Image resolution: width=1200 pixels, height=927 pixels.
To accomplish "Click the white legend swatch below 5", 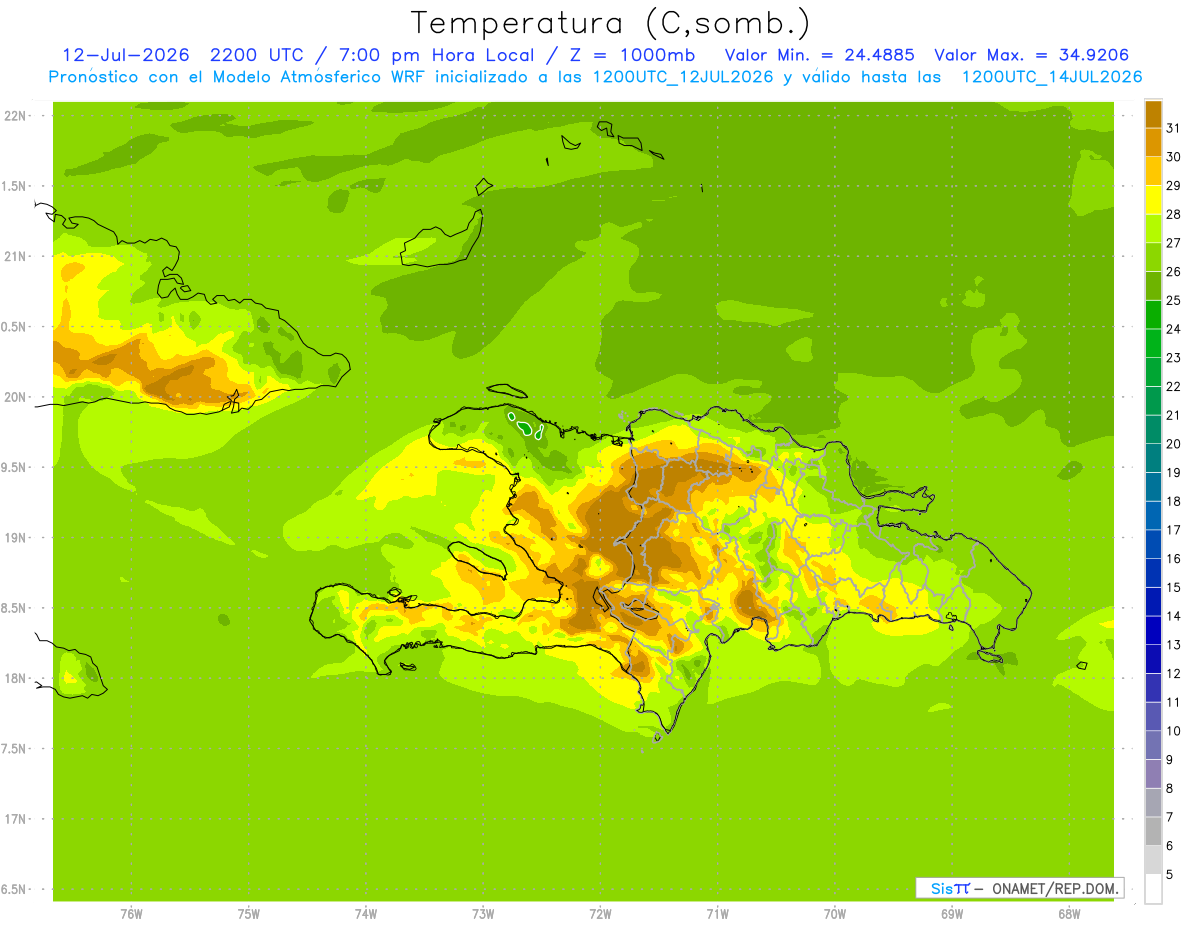I will (1153, 888).
